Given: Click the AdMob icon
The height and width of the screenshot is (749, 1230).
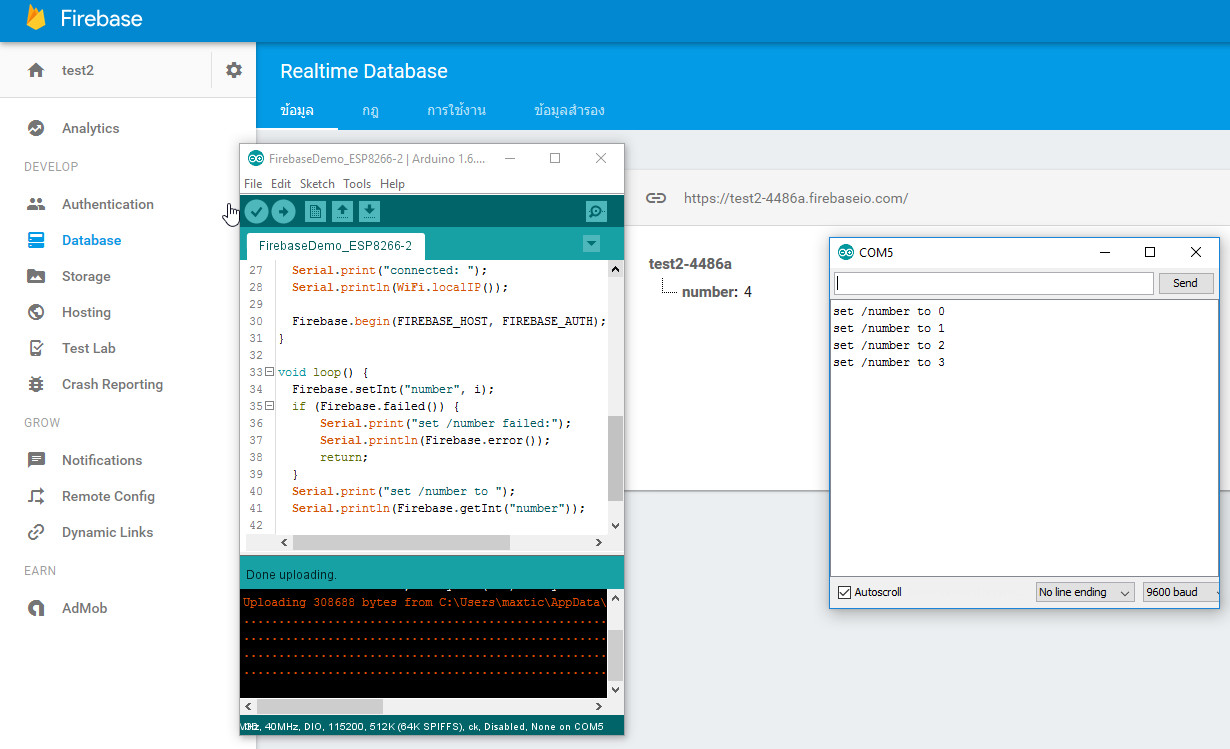Looking at the screenshot, I should tap(36, 608).
